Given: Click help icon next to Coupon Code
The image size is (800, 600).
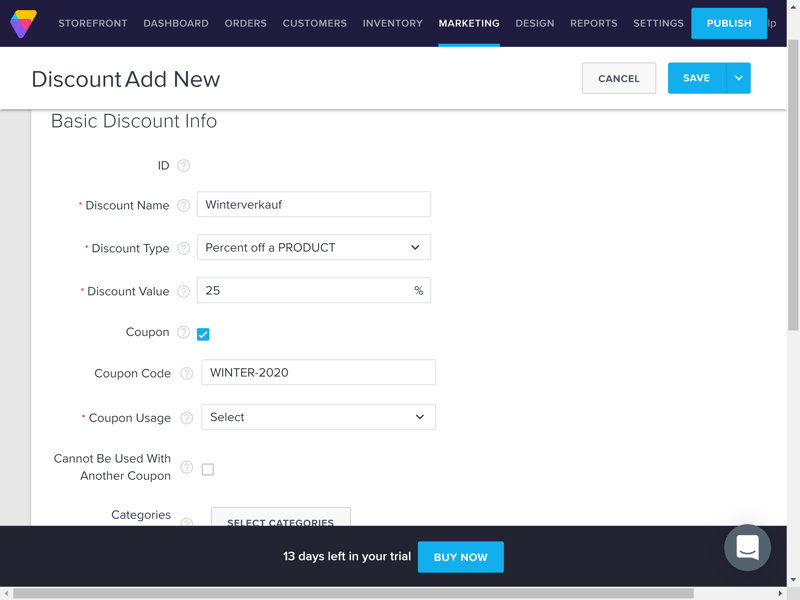Looking at the screenshot, I should pos(186,373).
